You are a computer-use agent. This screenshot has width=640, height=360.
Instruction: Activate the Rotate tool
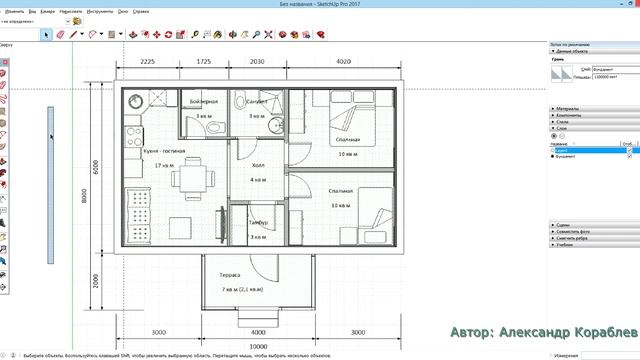pos(169,35)
